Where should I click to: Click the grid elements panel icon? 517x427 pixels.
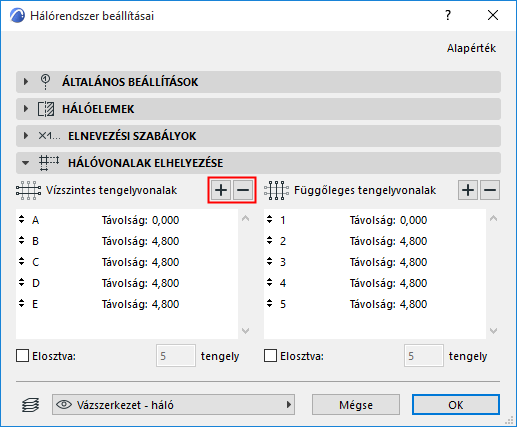46,109
